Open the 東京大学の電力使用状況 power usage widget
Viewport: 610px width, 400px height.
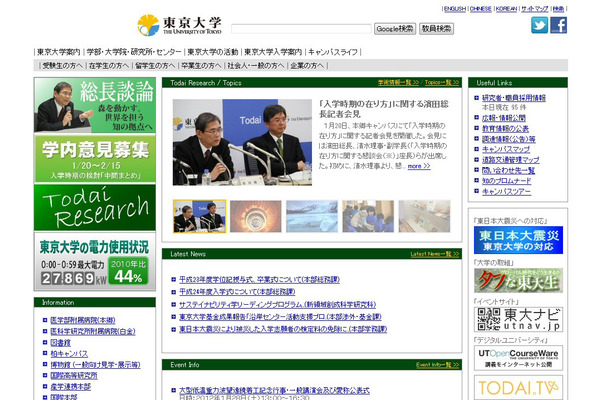click(95, 261)
